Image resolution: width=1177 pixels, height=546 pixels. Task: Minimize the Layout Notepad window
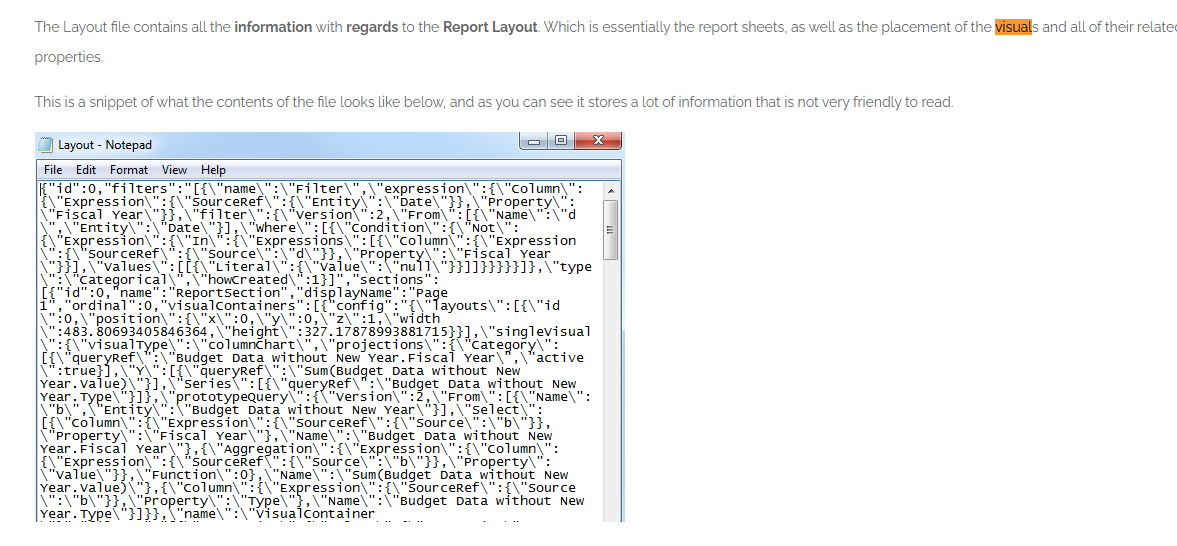pyautogui.click(x=535, y=140)
